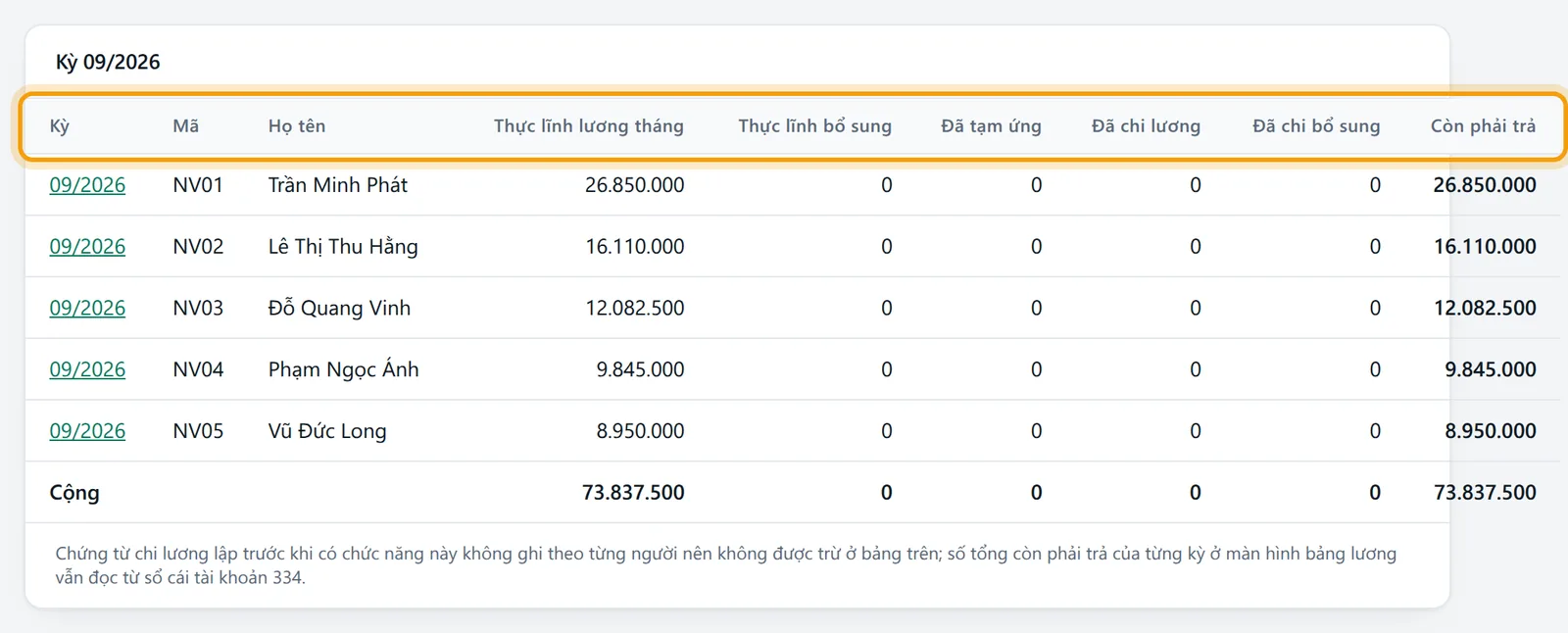The width and height of the screenshot is (1568, 633).
Task: Select employee code NV01
Action: [x=198, y=185]
